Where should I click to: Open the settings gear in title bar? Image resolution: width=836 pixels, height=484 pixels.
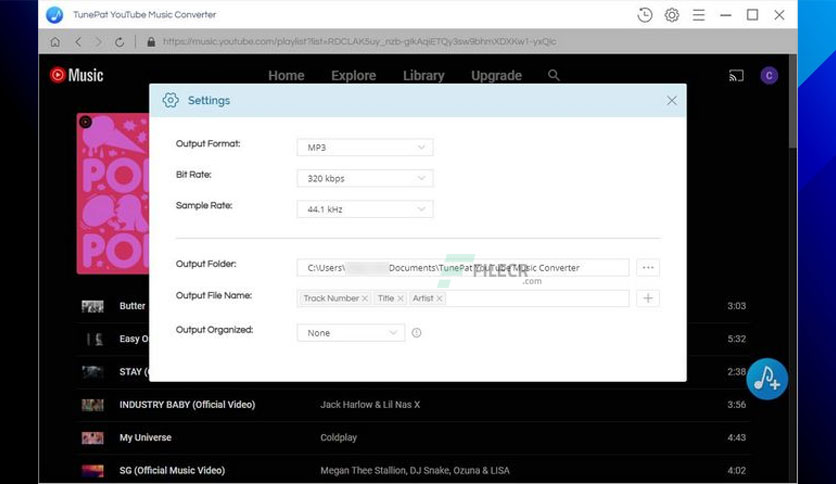pos(672,15)
